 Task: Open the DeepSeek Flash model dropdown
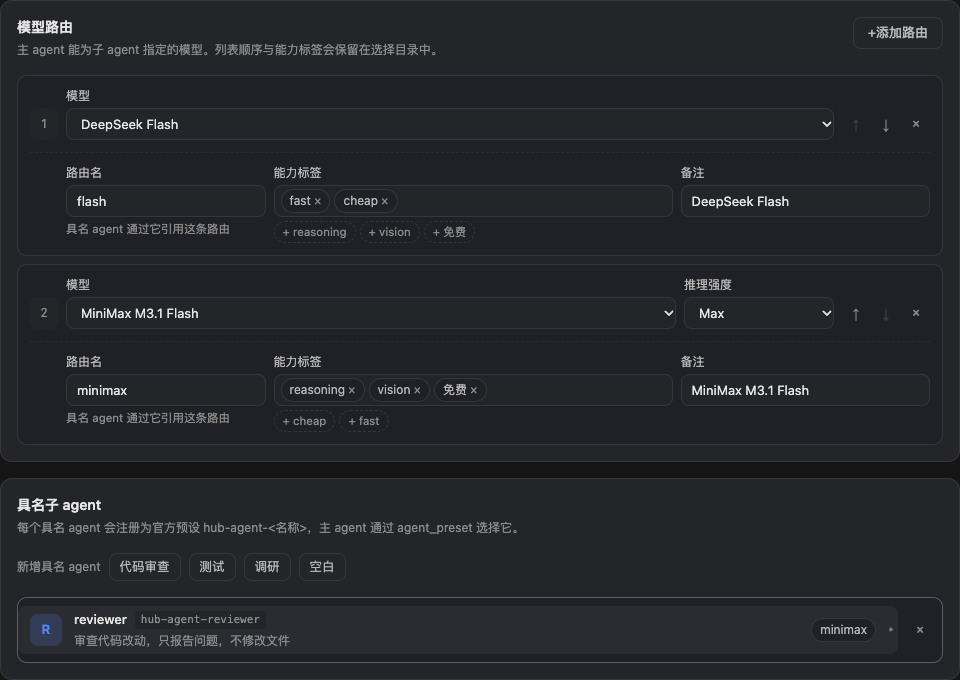pyautogui.click(x=449, y=124)
